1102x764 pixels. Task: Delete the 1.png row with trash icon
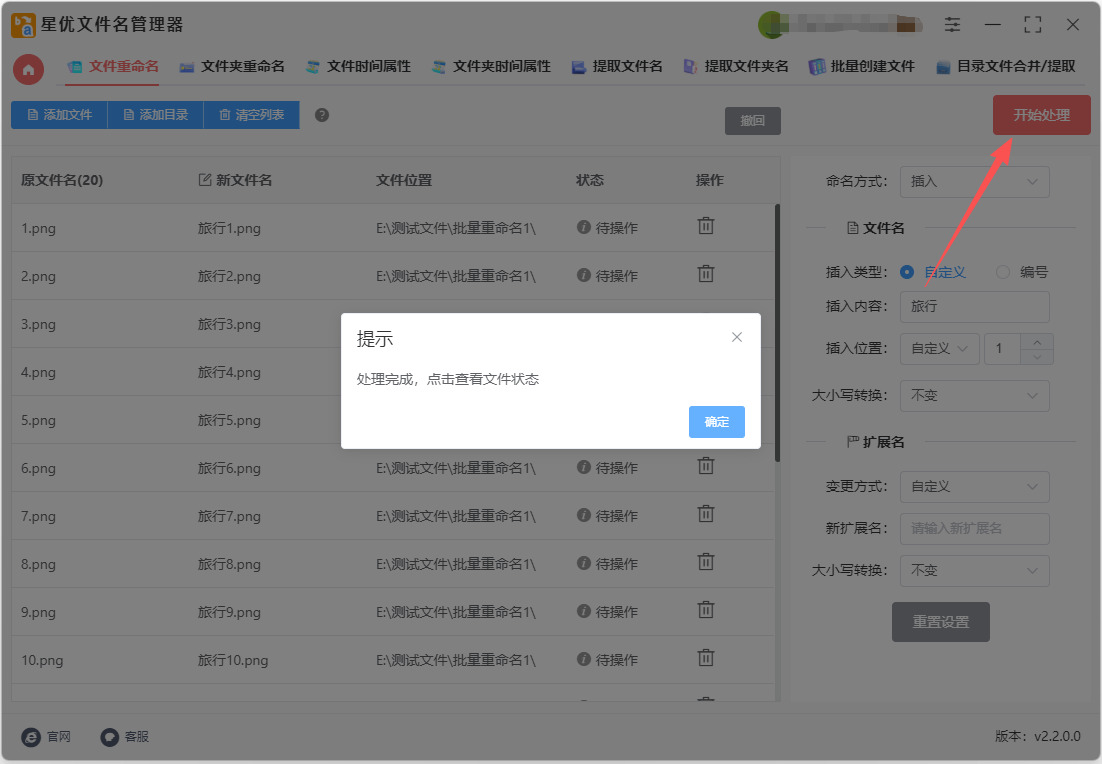(706, 226)
